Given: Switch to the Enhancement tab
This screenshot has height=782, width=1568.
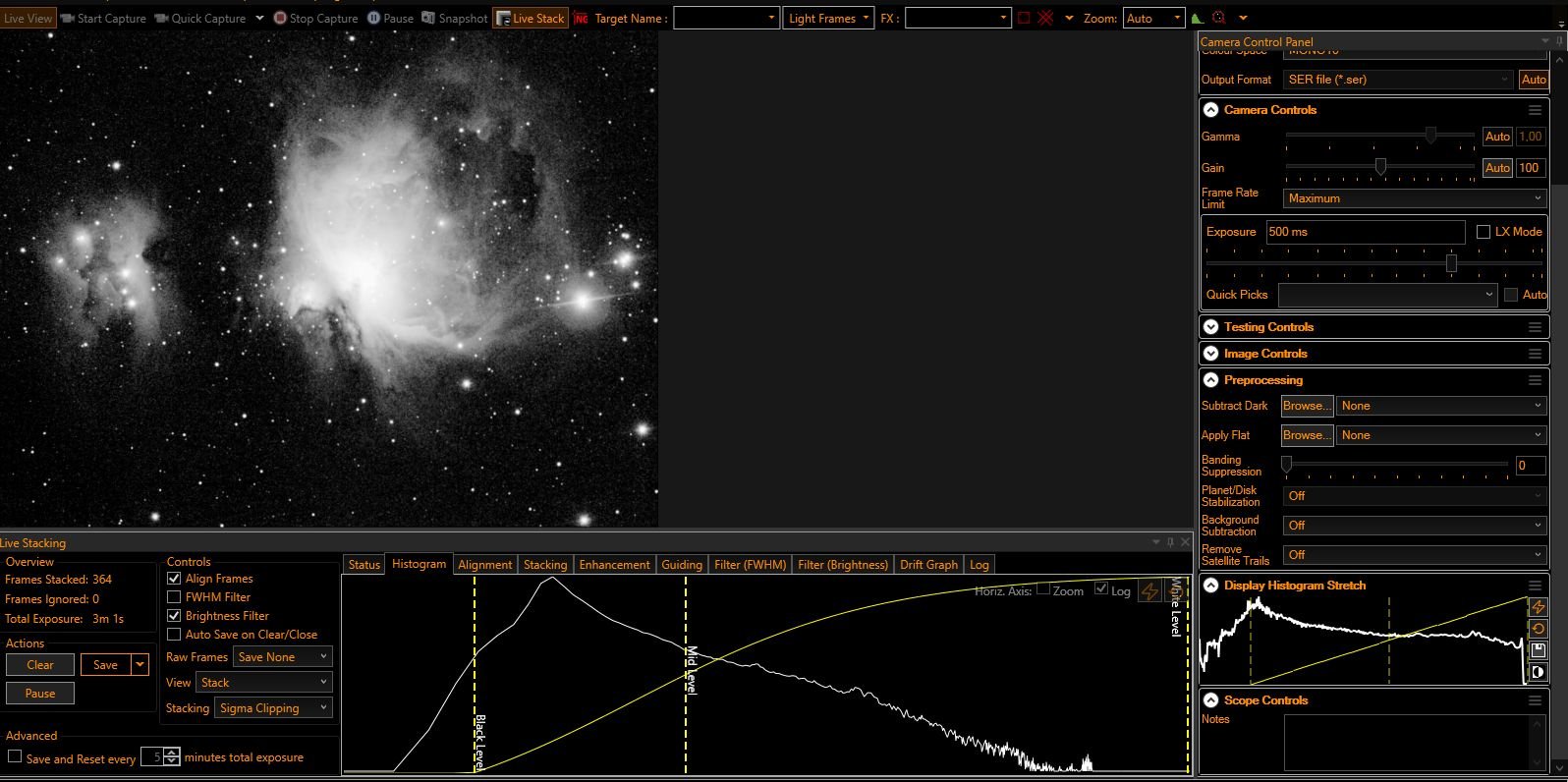Looking at the screenshot, I should pos(614,565).
